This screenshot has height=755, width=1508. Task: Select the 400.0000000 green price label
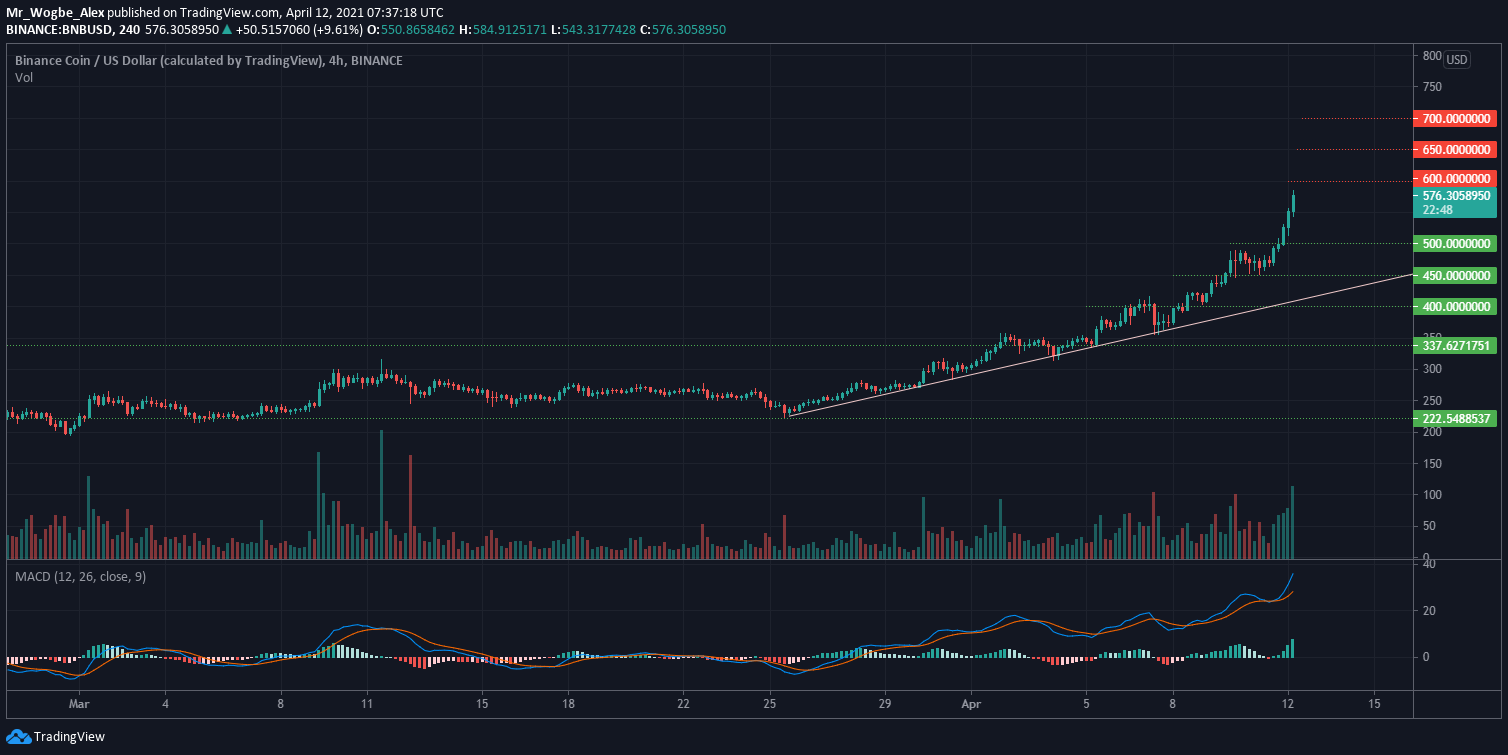click(1455, 306)
